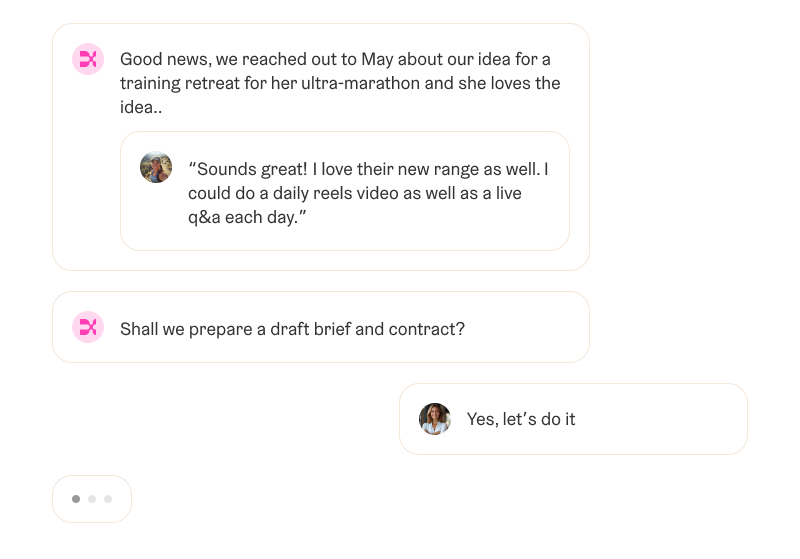Screen dimensions: 800x559
Task: Click the words "she loves the" in first message
Action: click(x=509, y=83)
